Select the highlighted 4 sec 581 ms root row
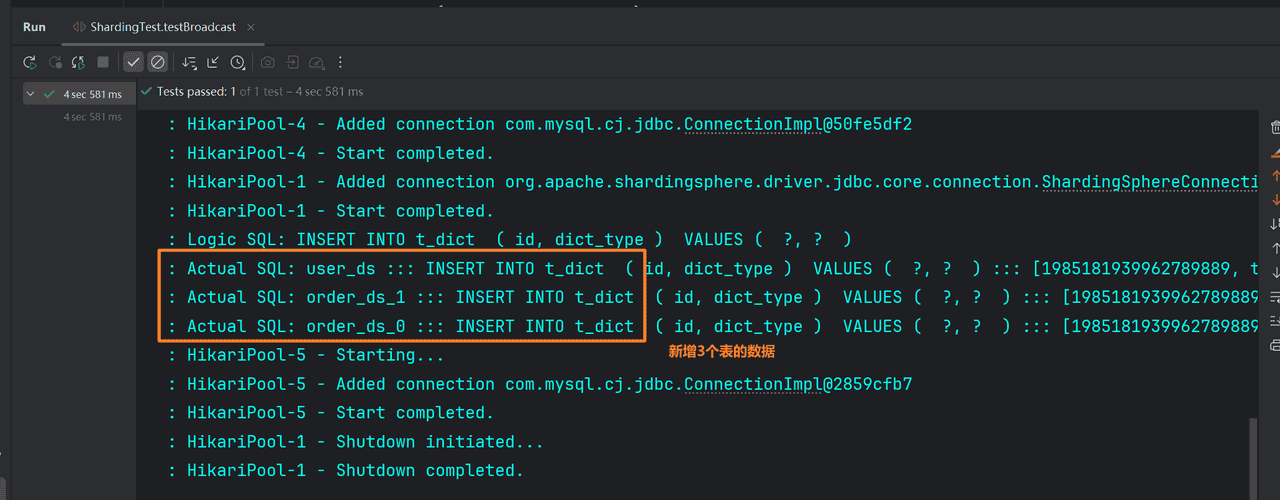This screenshot has height=500, width=1280. tap(79, 94)
